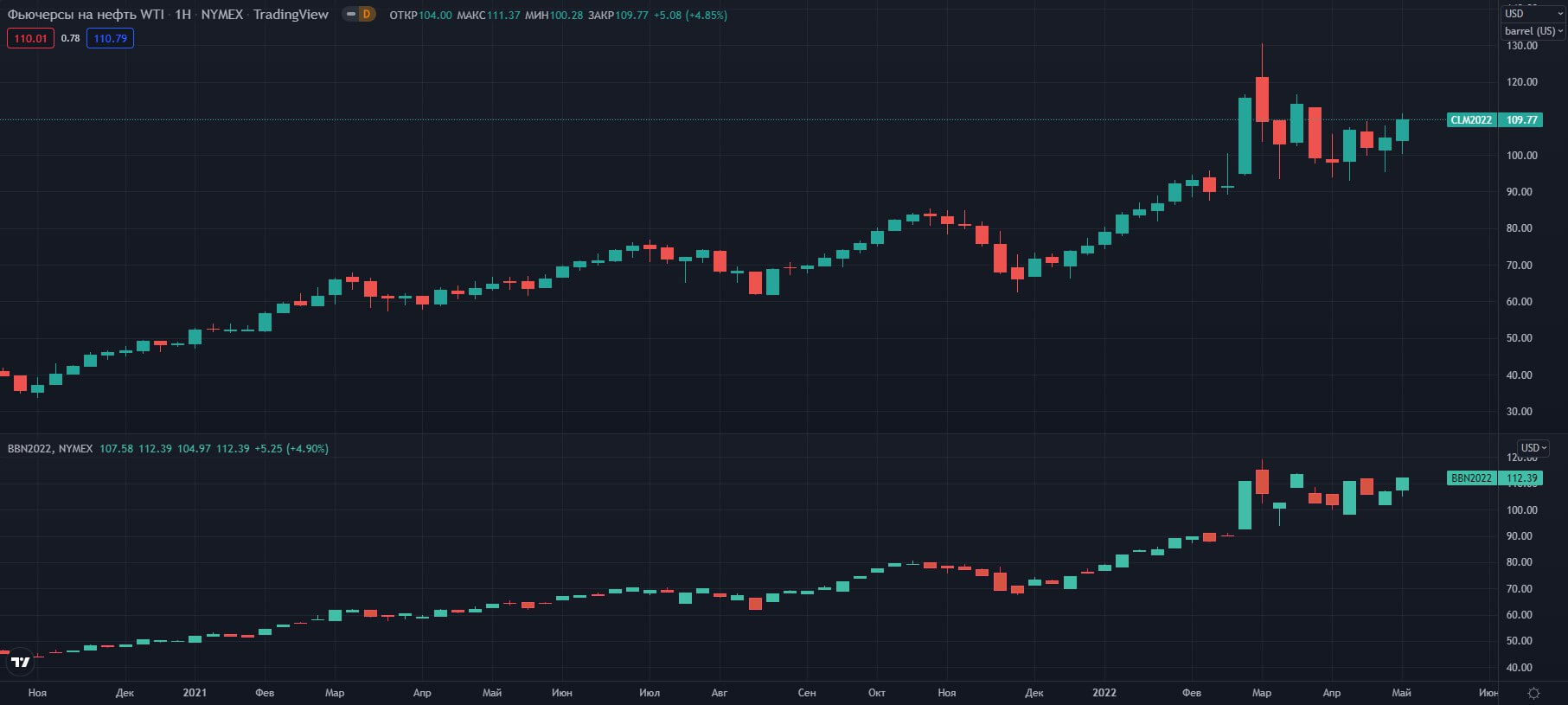Click the latest green candle on main chart
This screenshot has width=1568, height=705.
[1402, 130]
